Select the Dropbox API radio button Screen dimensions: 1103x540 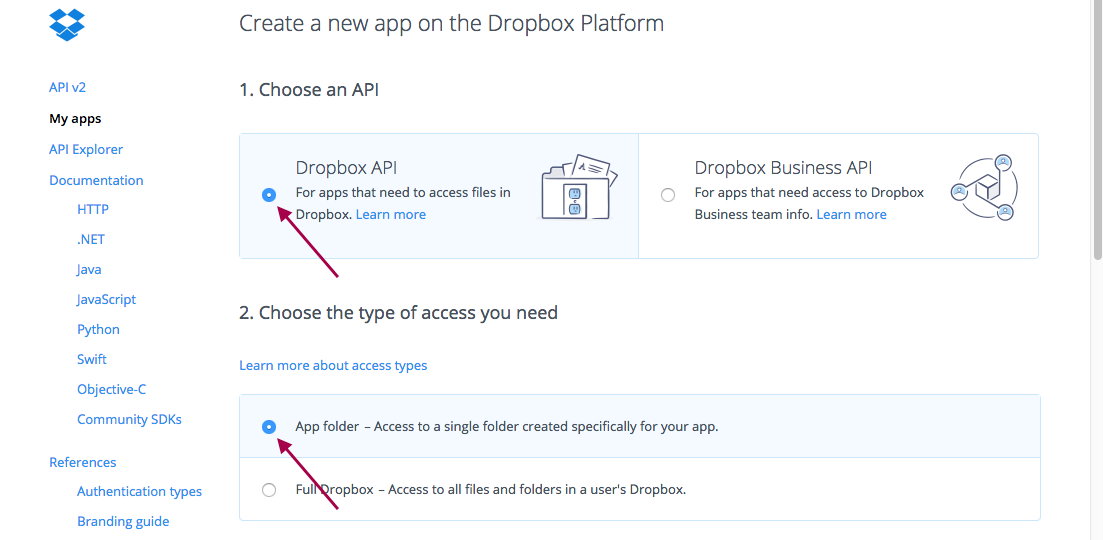[269, 195]
